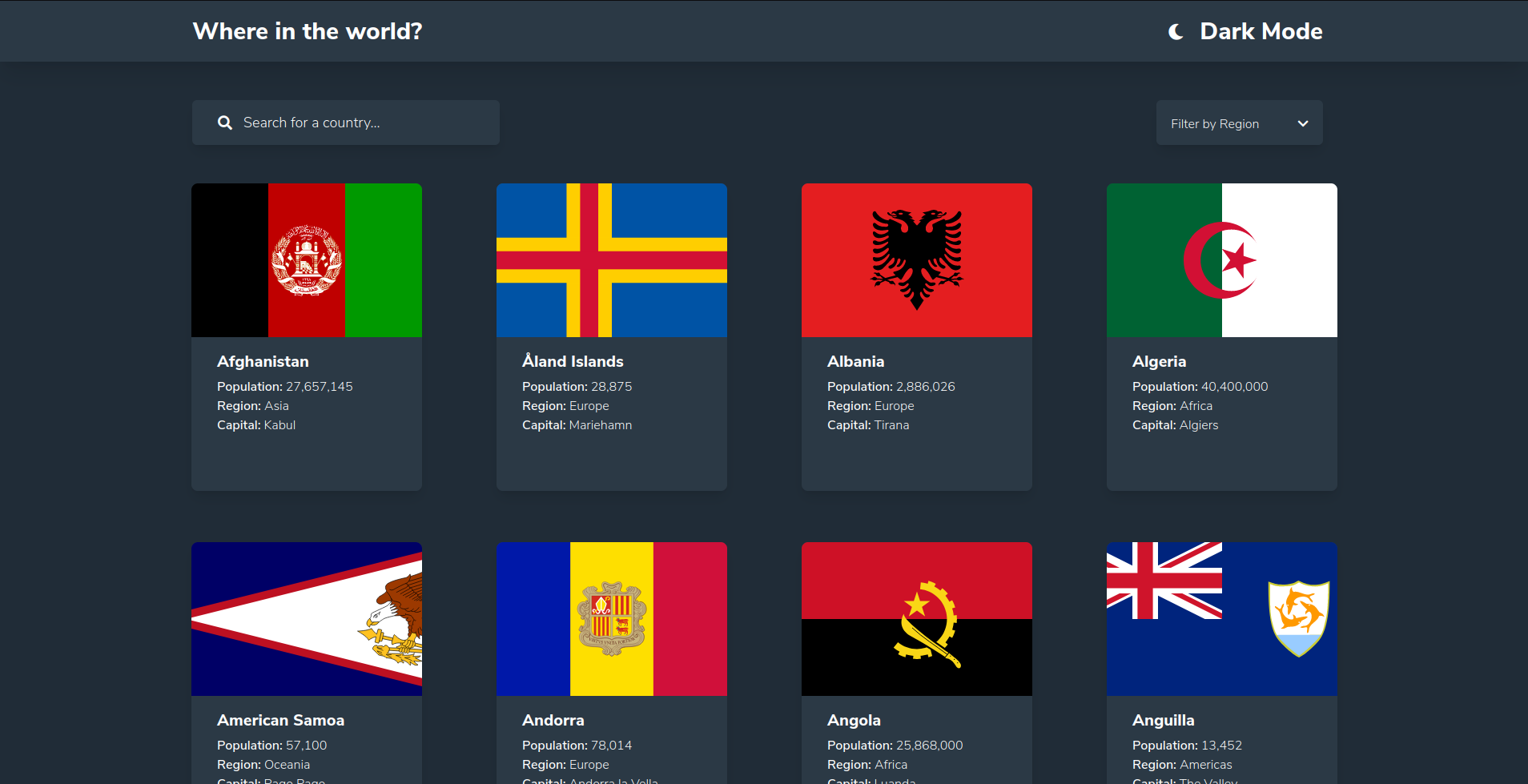Click the American Samoa flag image
Viewport: 1528px width, 784px height.
click(307, 619)
